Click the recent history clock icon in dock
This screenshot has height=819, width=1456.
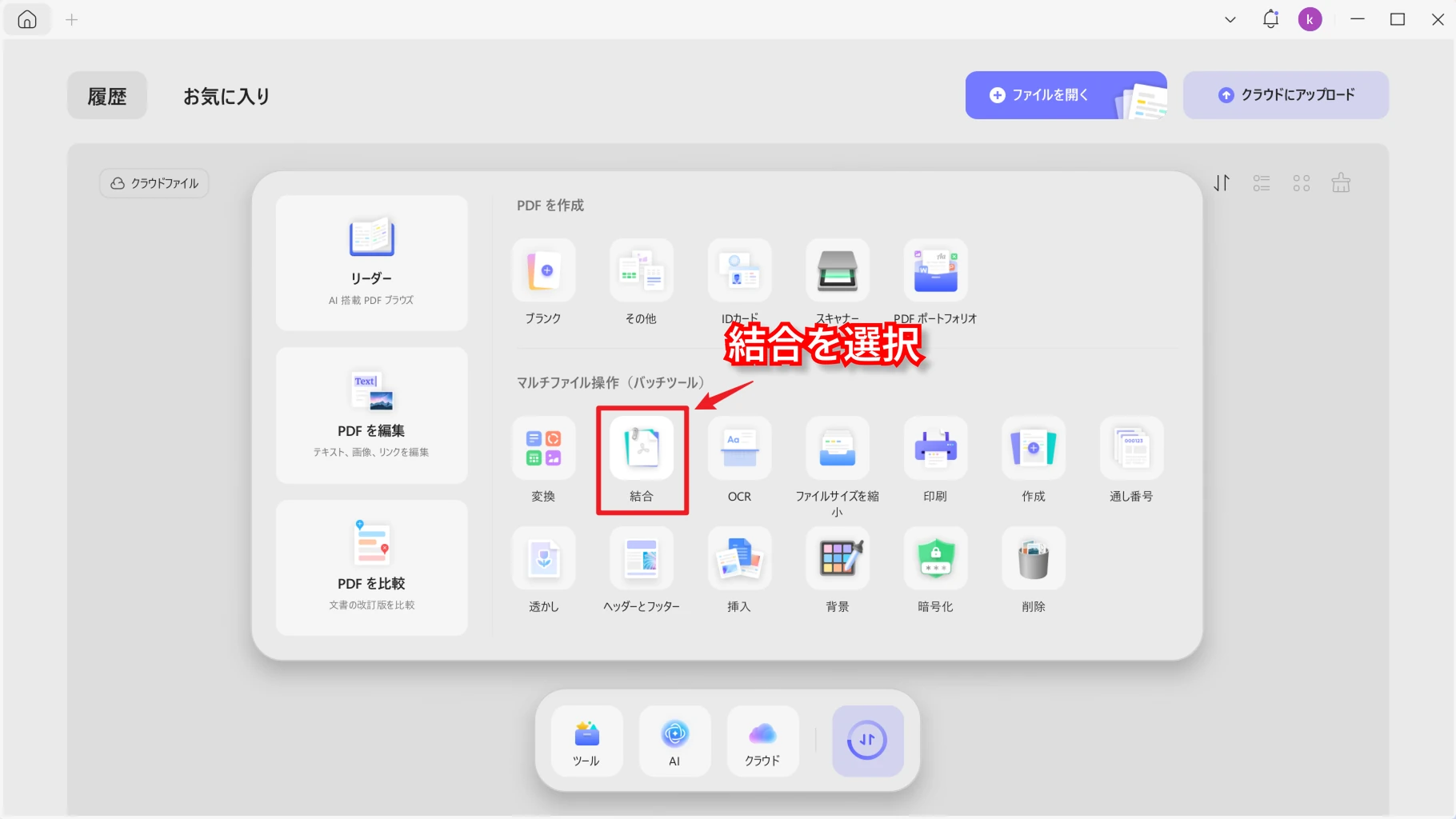(x=867, y=741)
